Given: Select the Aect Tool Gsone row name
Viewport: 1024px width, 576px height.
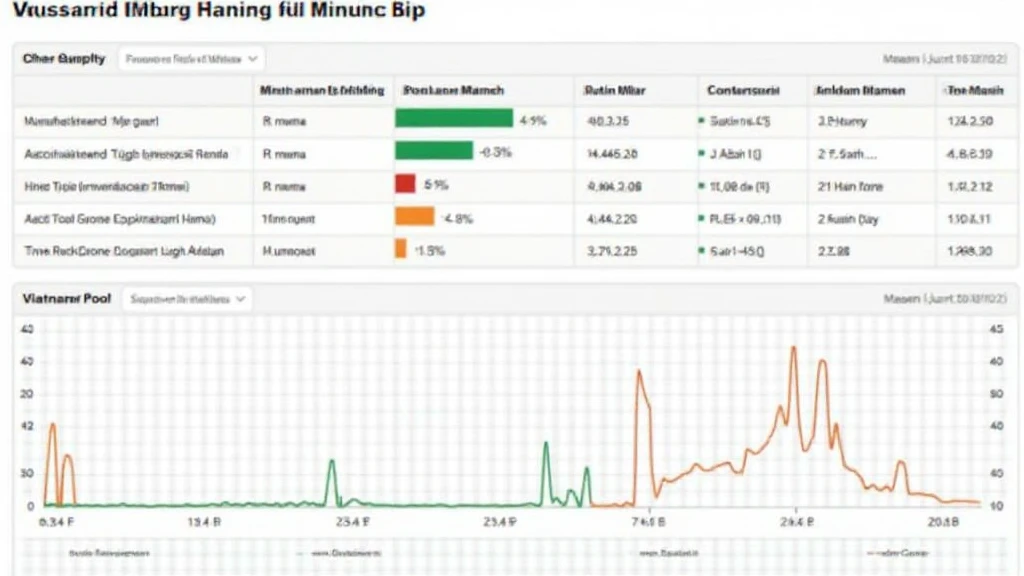Looking at the screenshot, I should pyautogui.click(x=120, y=219).
